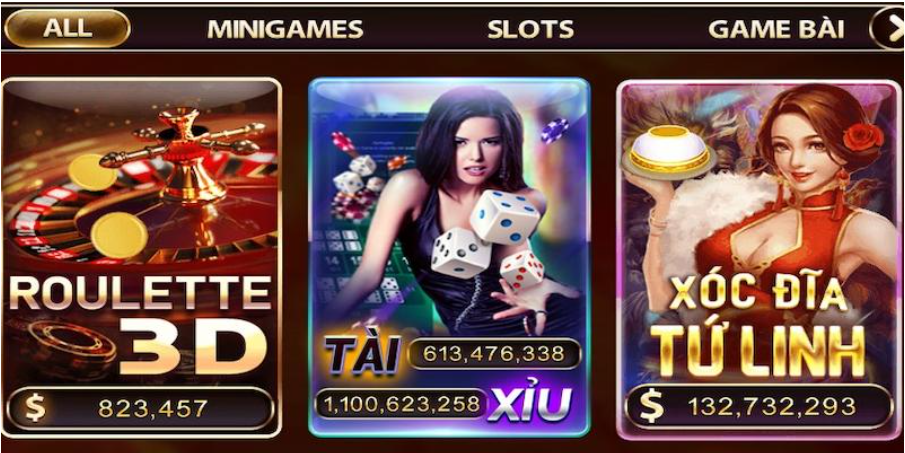Select the TÀI label

click(x=363, y=354)
